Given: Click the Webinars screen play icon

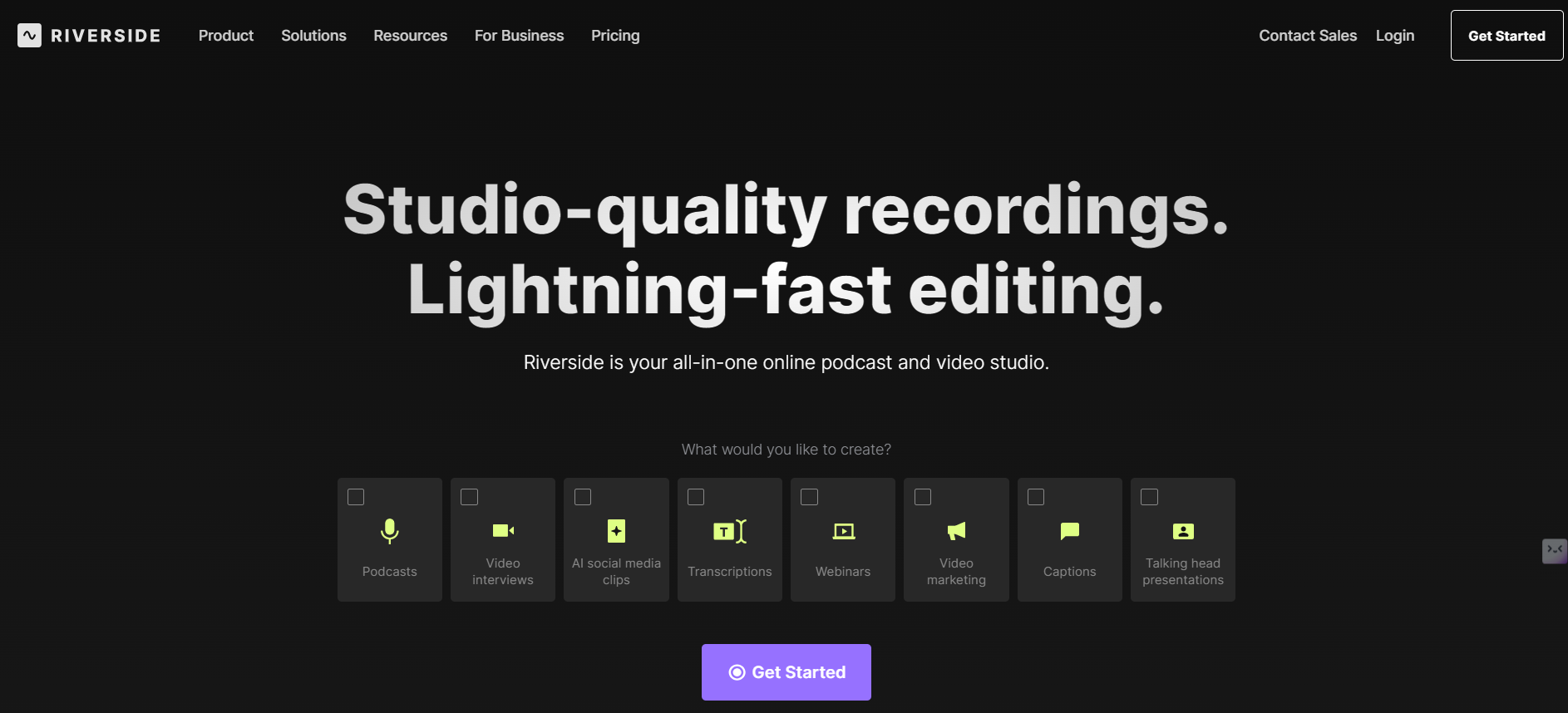Looking at the screenshot, I should click(843, 531).
